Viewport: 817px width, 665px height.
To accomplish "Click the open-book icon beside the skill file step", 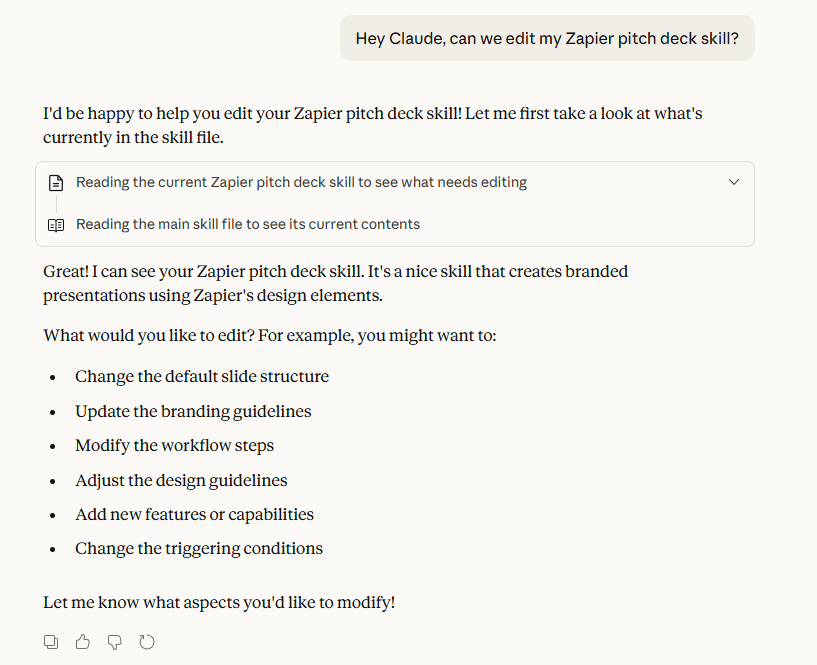I will click(57, 224).
